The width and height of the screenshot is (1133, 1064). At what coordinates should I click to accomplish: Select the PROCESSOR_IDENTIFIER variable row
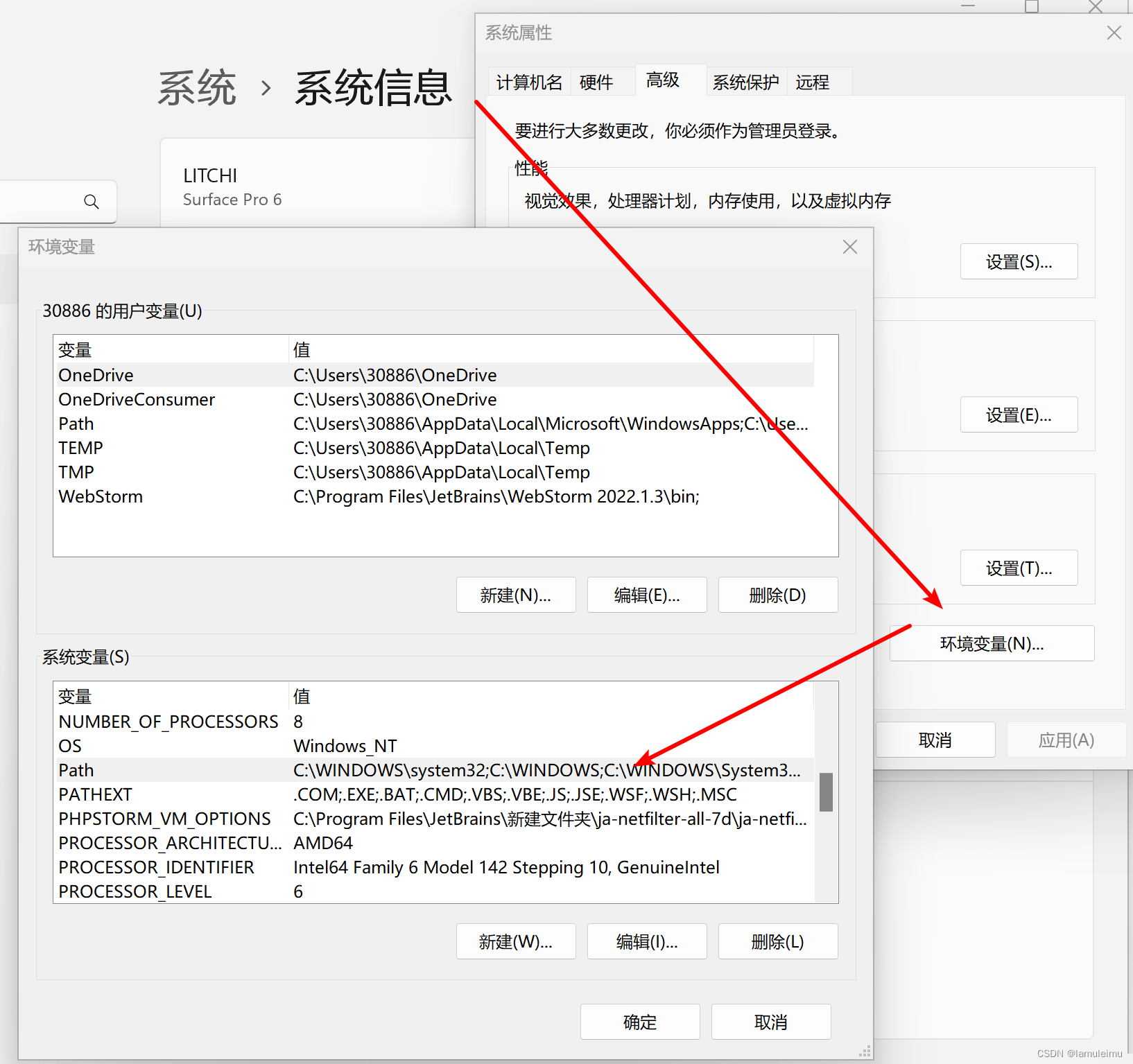click(434, 867)
